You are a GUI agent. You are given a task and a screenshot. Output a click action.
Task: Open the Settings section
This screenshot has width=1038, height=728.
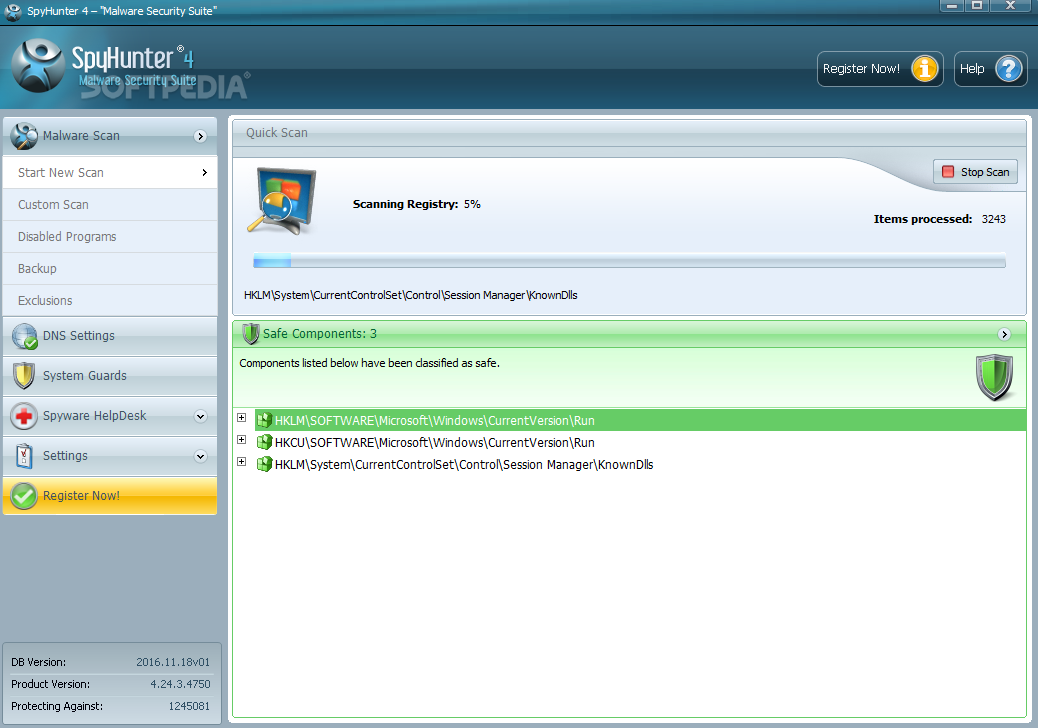point(110,456)
